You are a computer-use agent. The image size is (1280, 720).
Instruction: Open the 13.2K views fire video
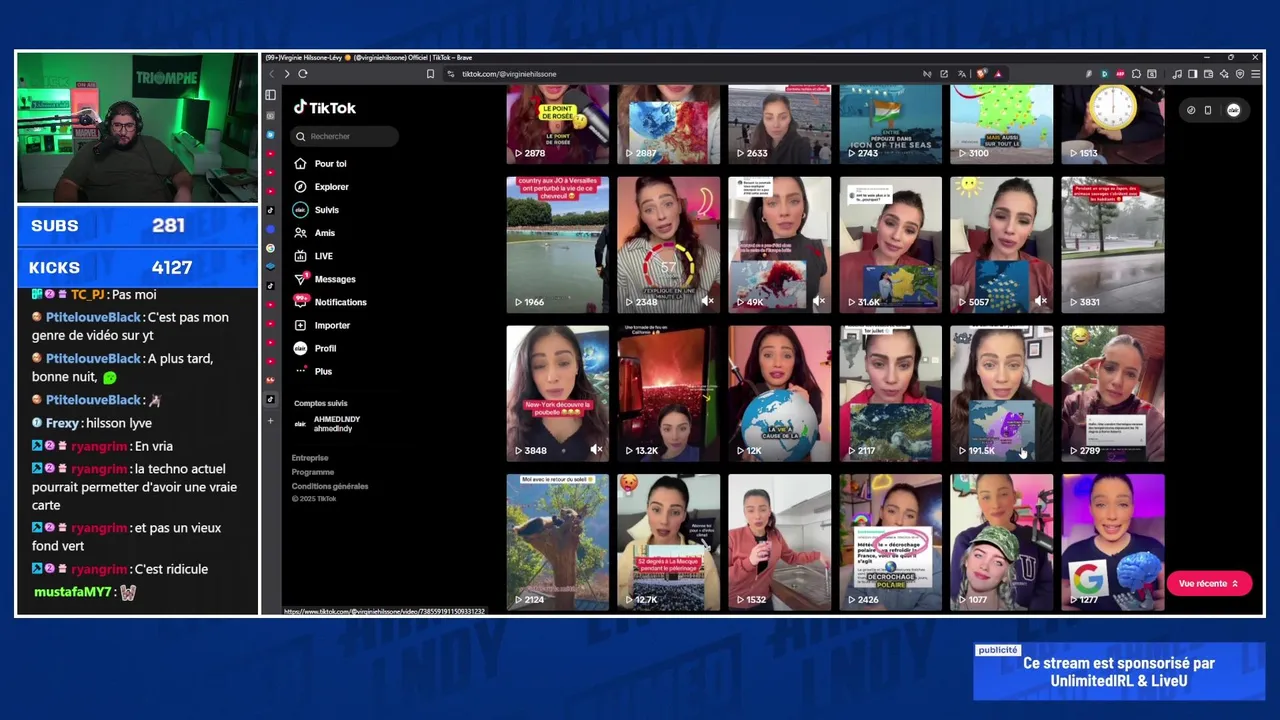click(x=668, y=393)
